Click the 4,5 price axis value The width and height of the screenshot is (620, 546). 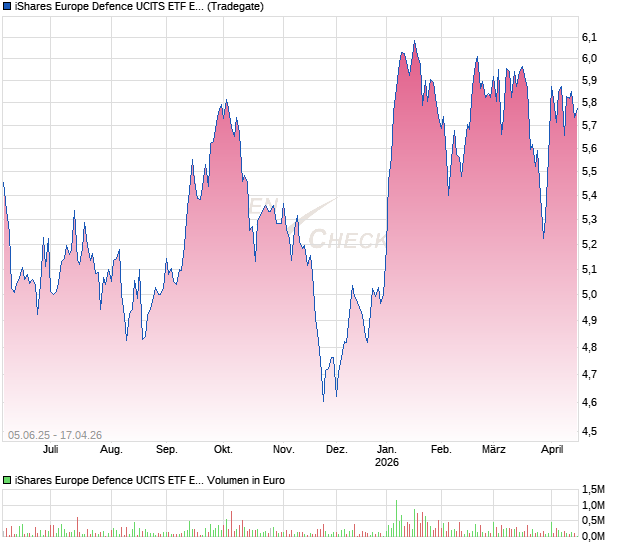click(589, 431)
